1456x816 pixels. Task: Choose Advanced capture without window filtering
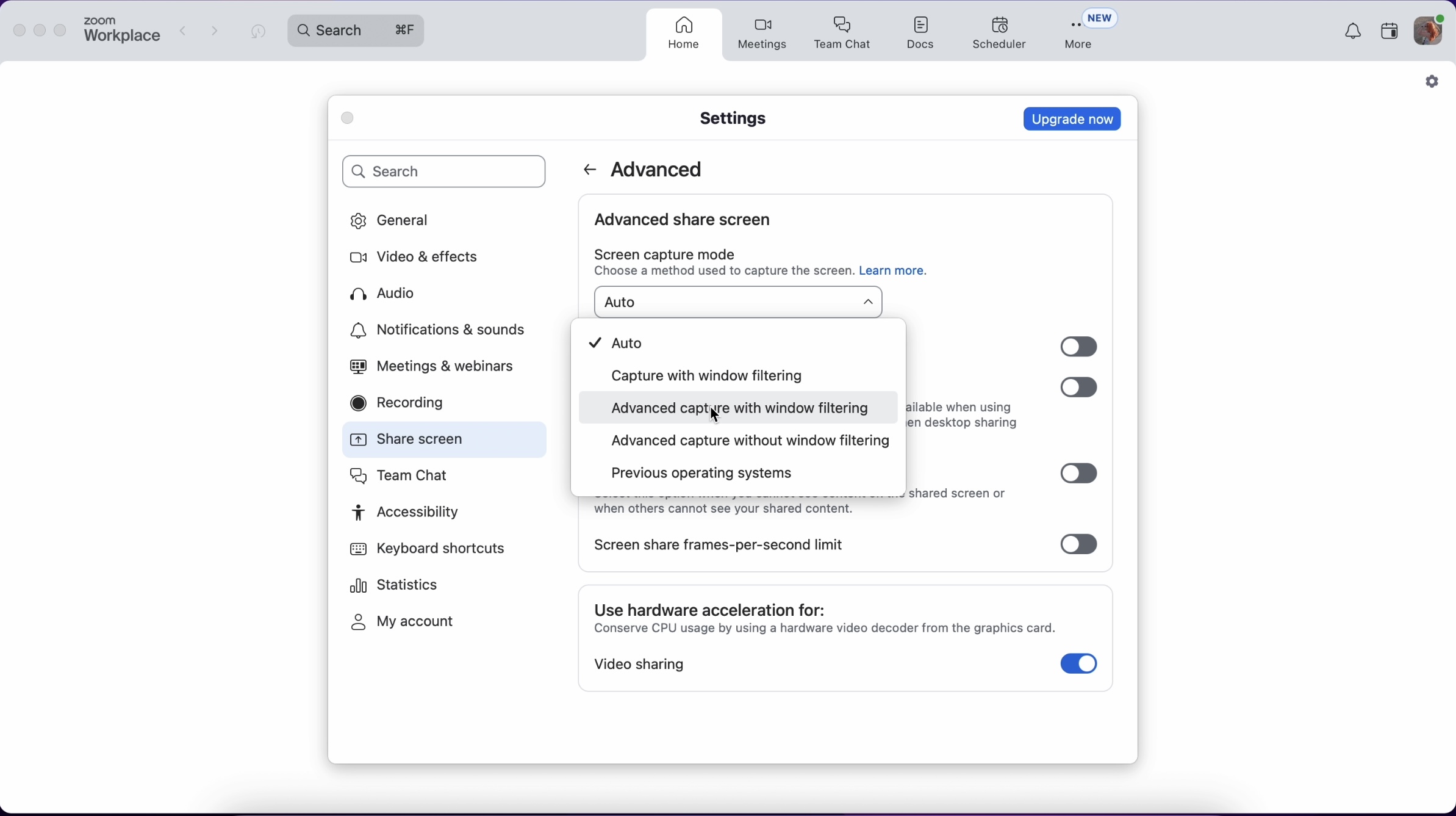[x=750, y=441]
